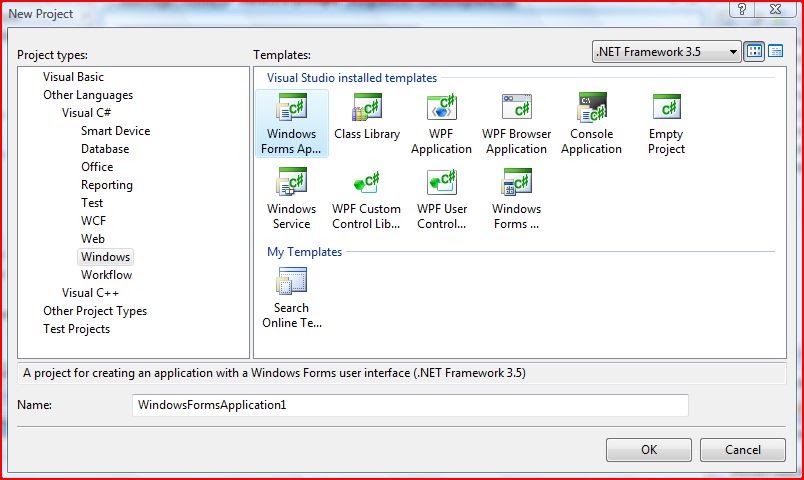Dismiss dialog with Cancel button
The height and width of the screenshot is (480, 804).
coord(742,450)
